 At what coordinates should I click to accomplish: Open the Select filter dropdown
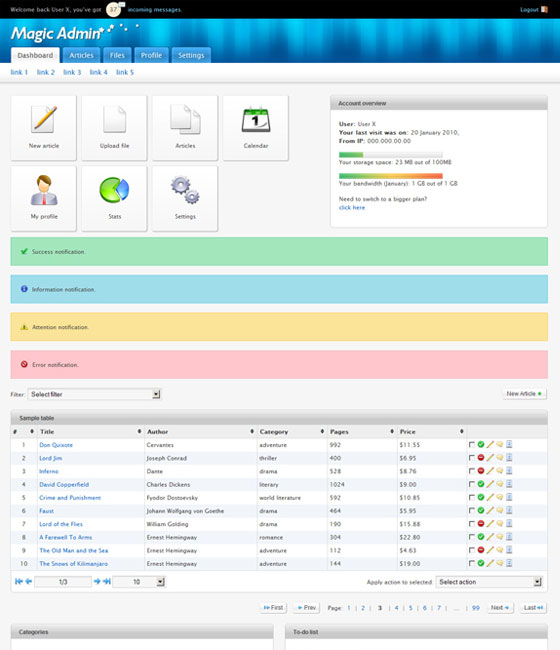tap(94, 394)
